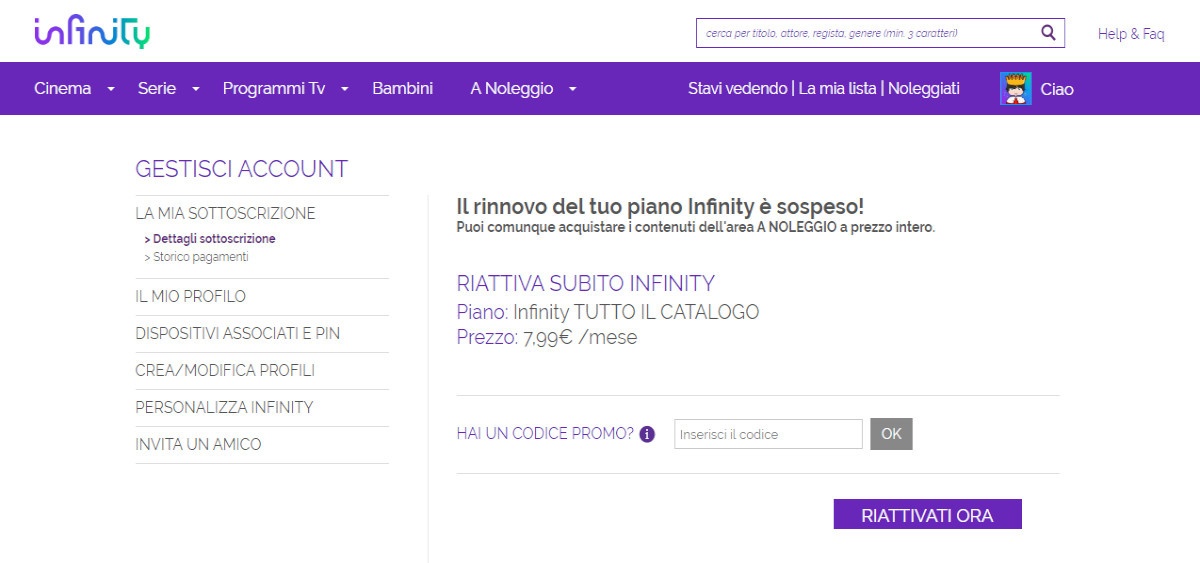
Task: Confirm promo code with OK button
Action: 891,434
